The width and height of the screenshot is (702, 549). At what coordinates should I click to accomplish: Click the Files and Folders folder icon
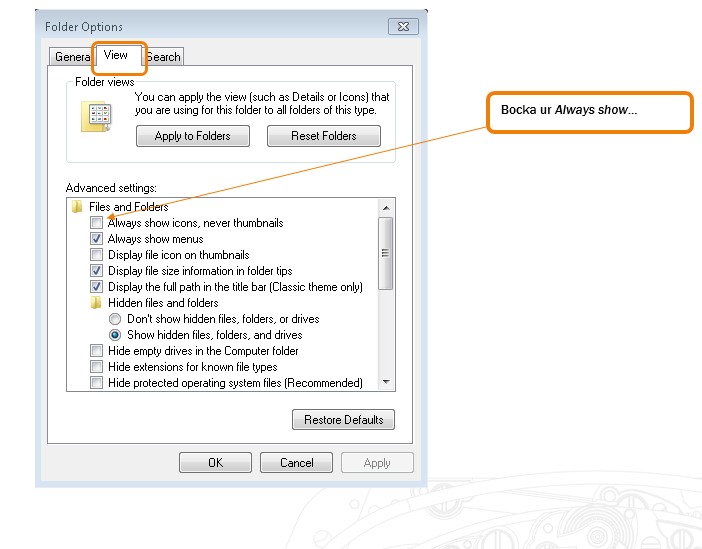(78, 207)
